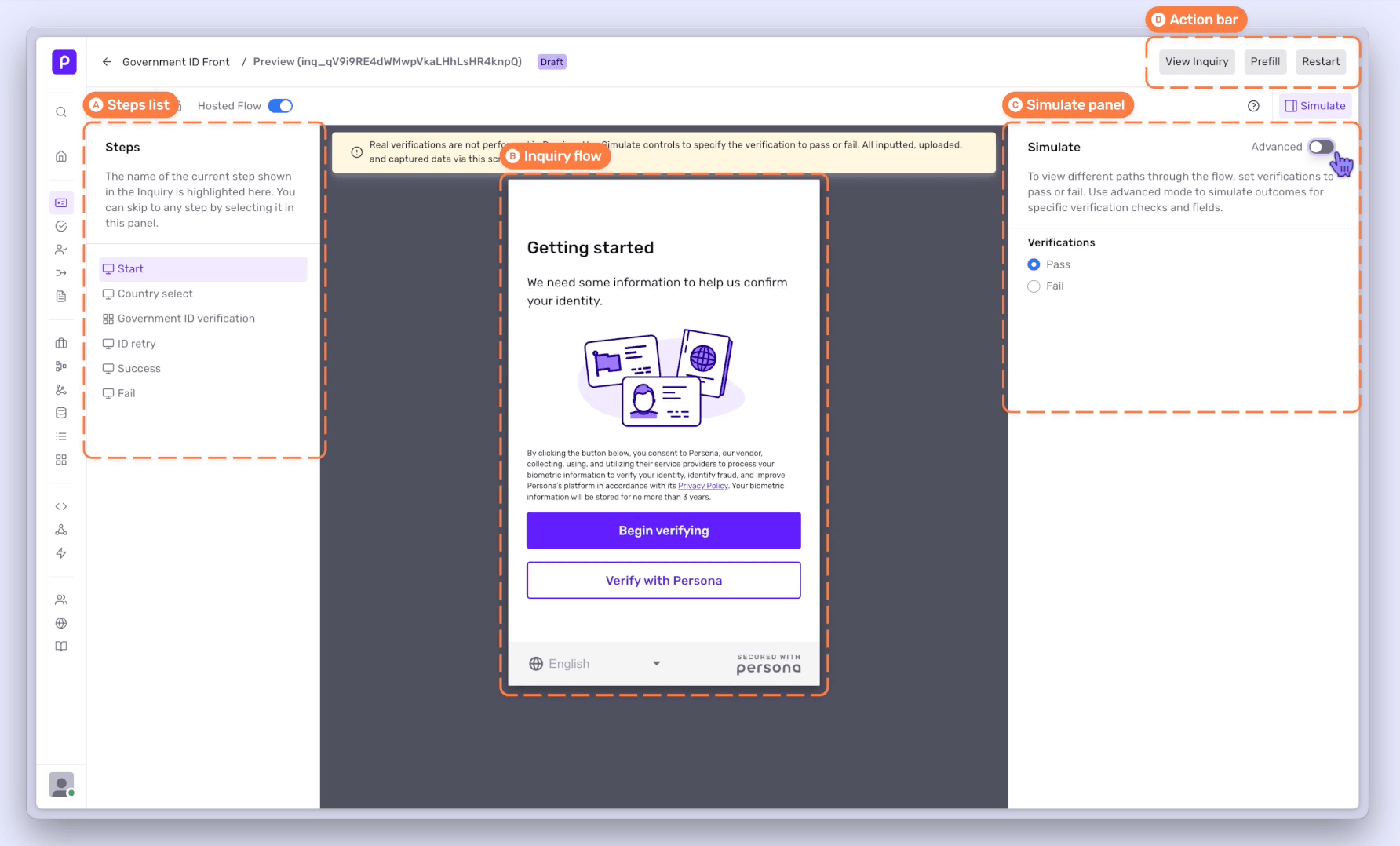Open the database cylinder sidebar icon
The image size is (1400, 846).
pos(61,413)
